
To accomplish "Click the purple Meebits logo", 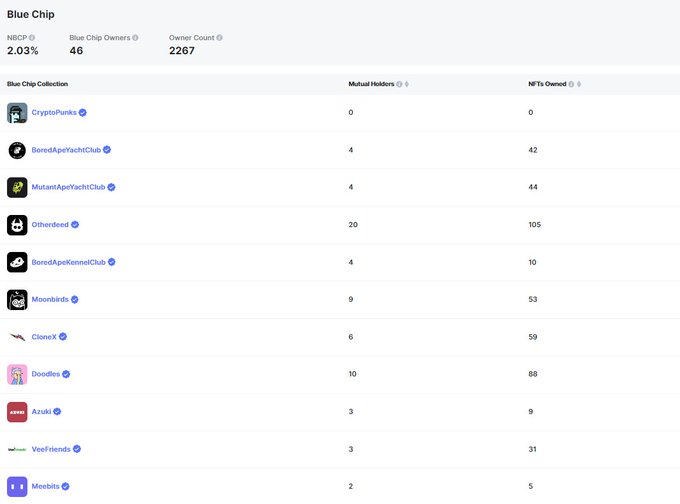I will (x=17, y=487).
